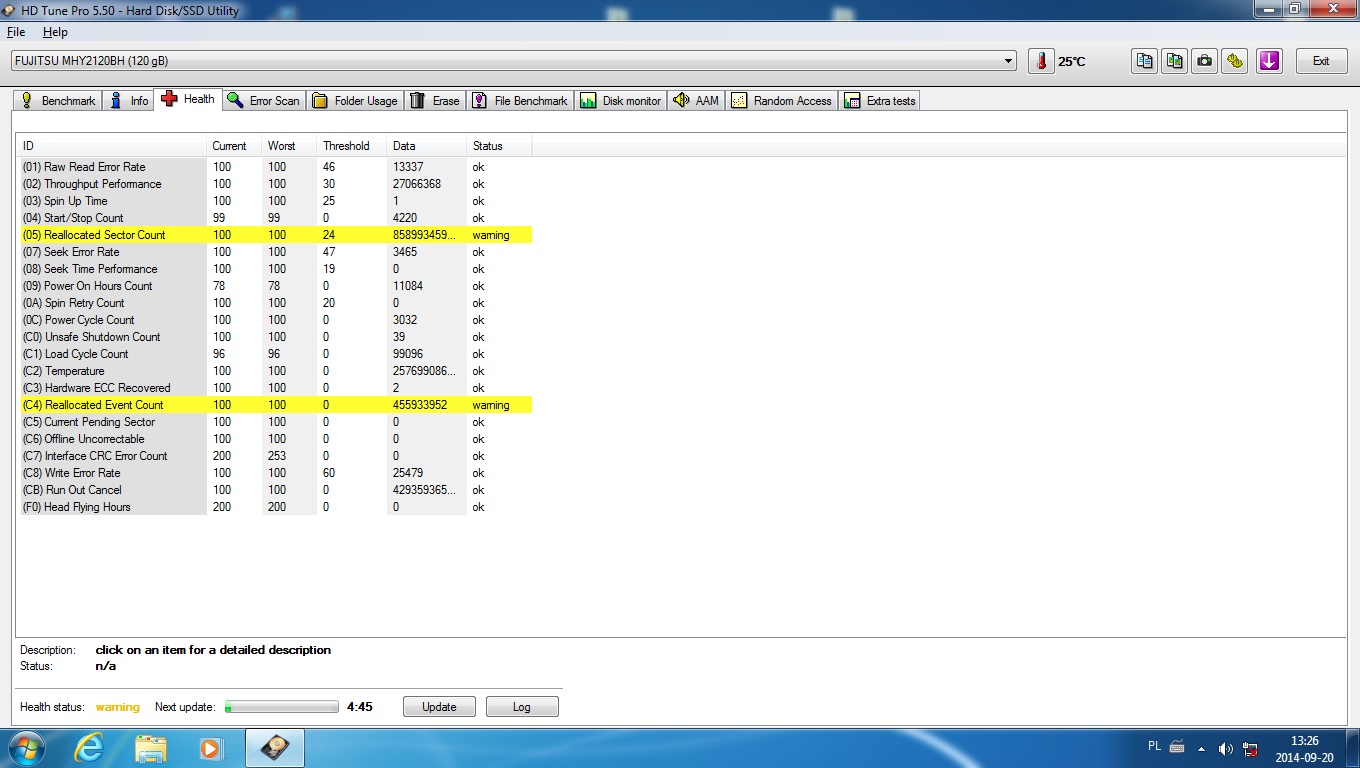Select the Hardware ECC Recovered row
This screenshot has width=1360, height=768.
click(x=275, y=388)
